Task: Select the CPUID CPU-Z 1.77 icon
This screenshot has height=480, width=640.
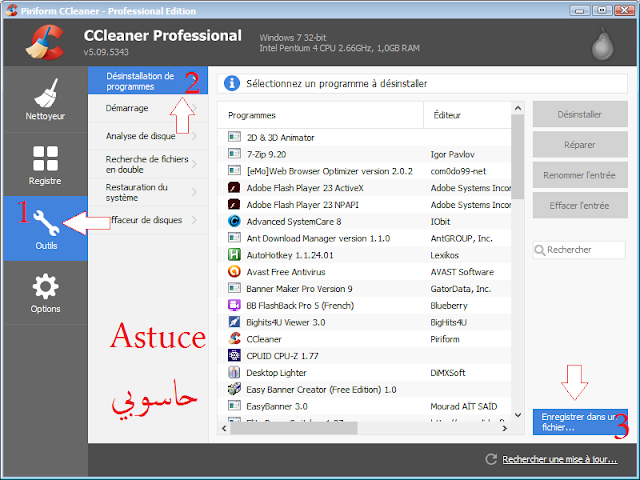Action: tap(234, 356)
